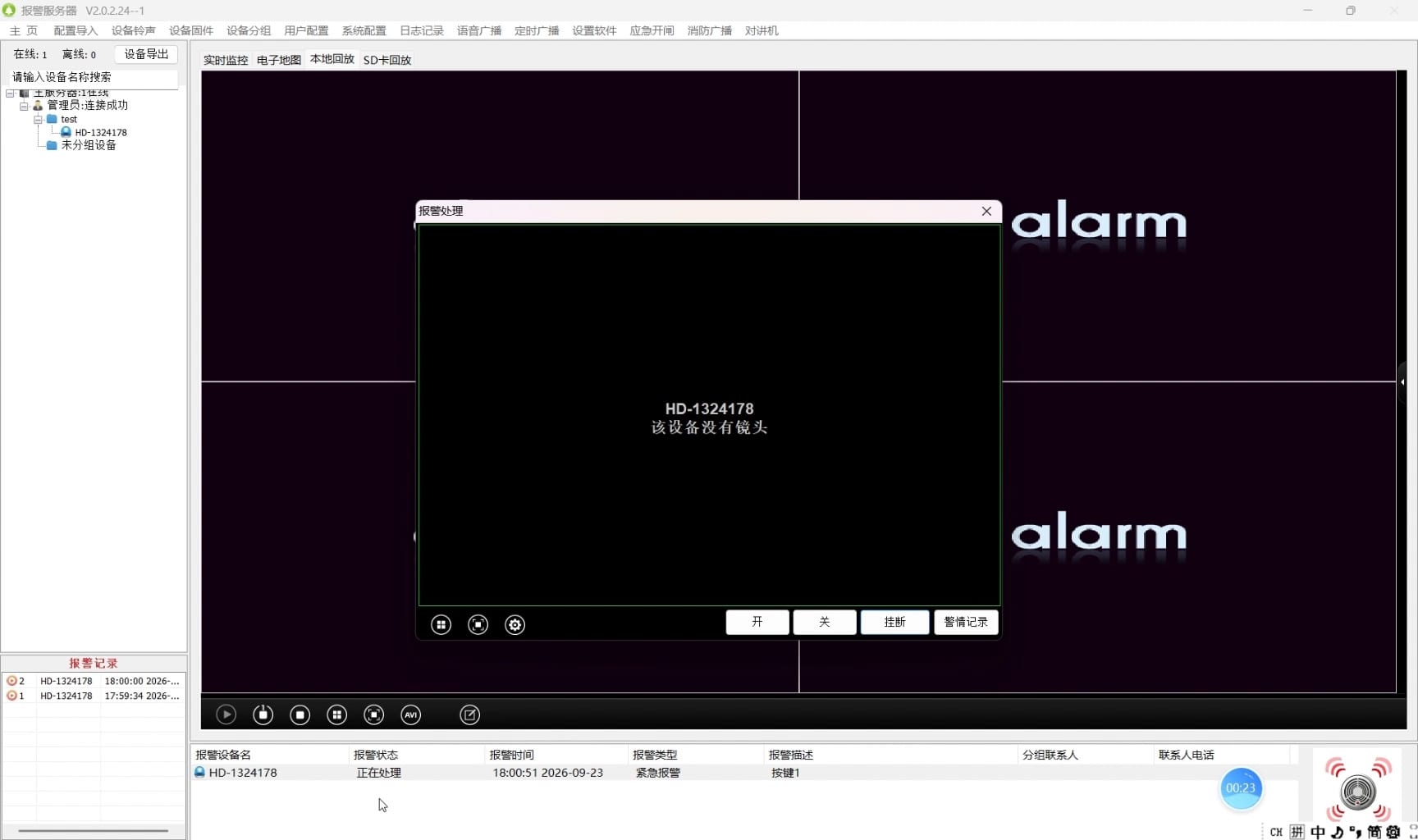Screen dimensions: 1418x840
Task: Click the 挂断 hang up button
Action: pos(895,622)
